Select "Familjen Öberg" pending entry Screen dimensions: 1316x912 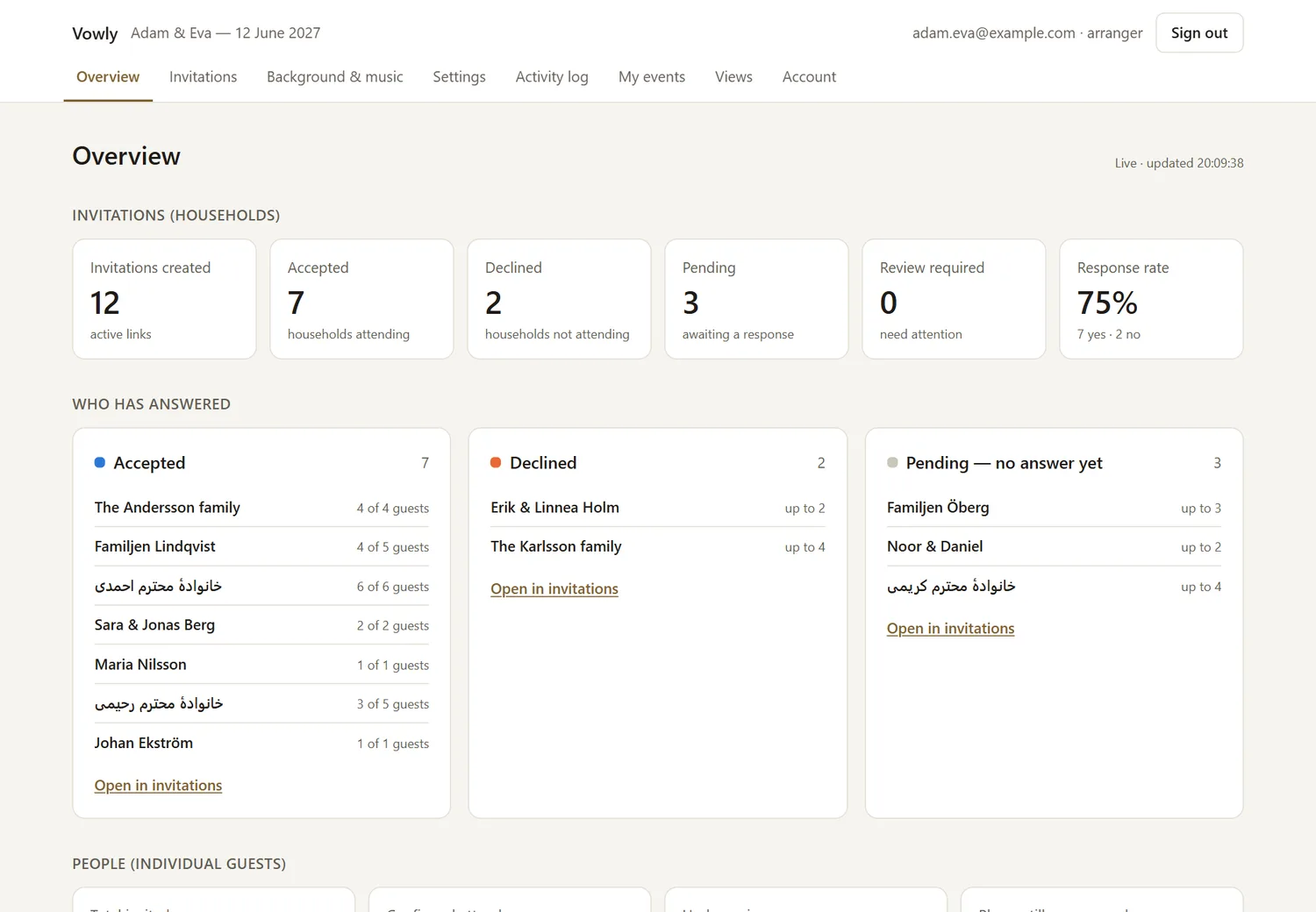click(1054, 508)
